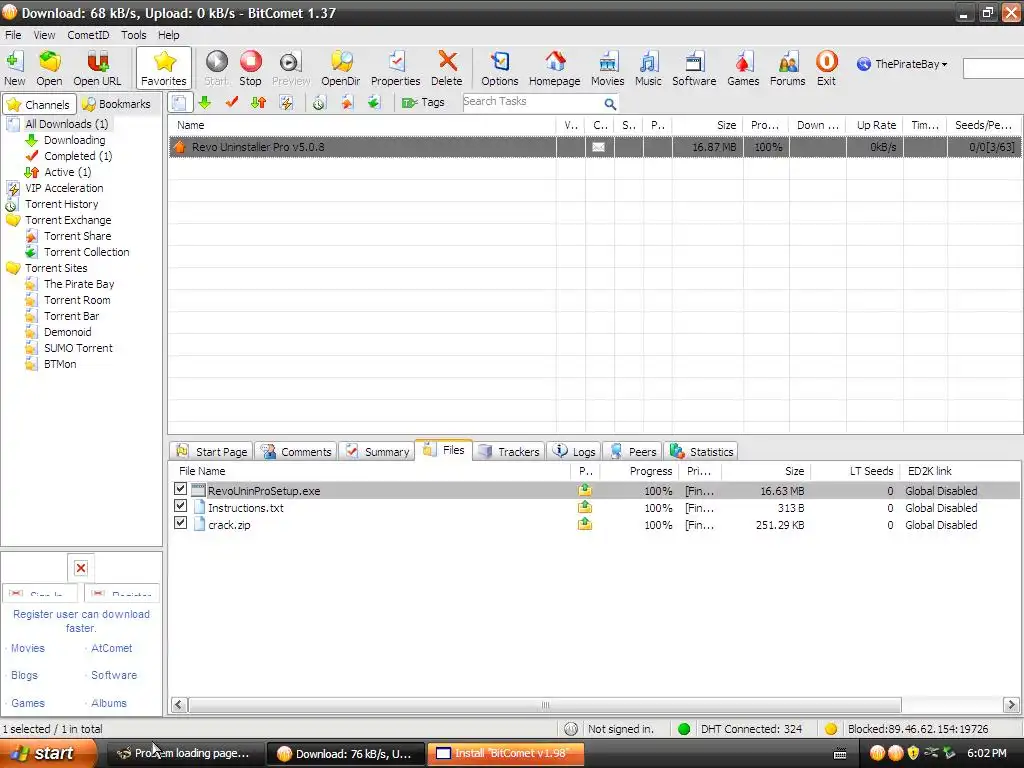The image size is (1024, 768).
Task: Open the Games channel icon
Action: [743, 68]
